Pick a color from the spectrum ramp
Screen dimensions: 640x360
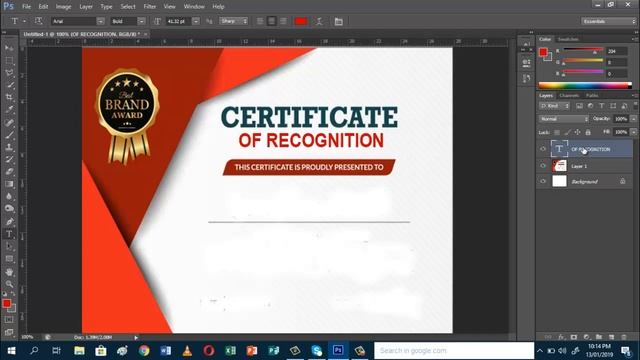point(585,85)
